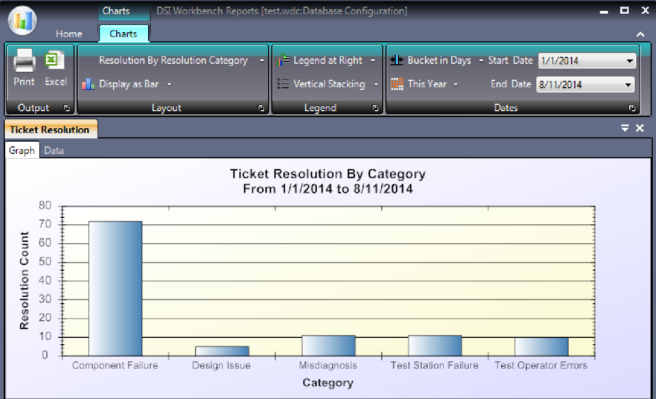The height and width of the screenshot is (399, 656).
Task: Close the Ticket Resolution panel
Action: [640, 128]
